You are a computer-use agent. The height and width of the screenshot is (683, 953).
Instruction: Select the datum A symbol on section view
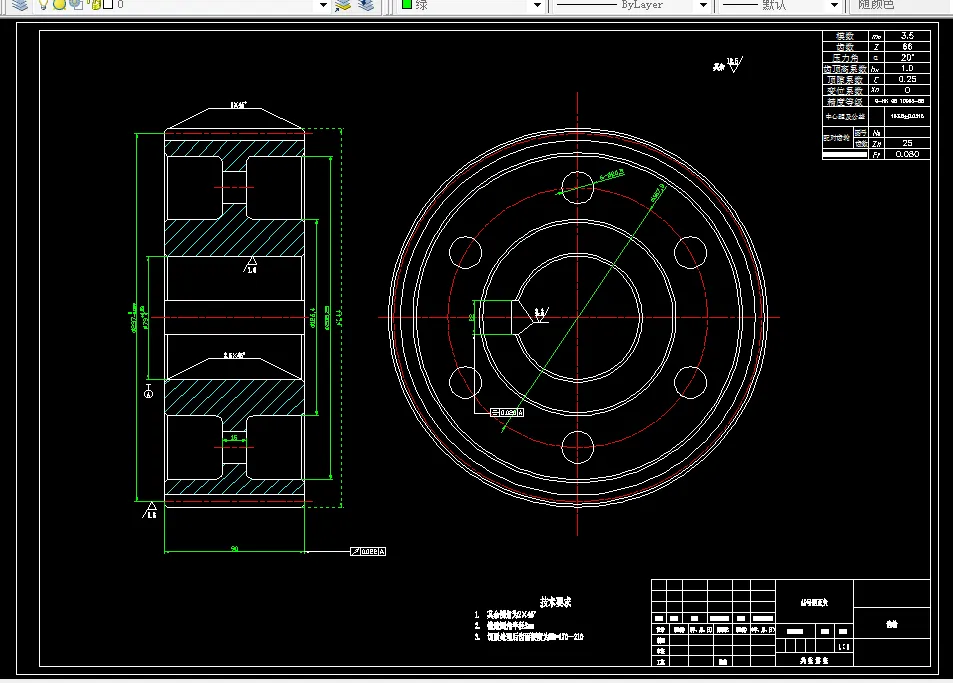[148, 391]
